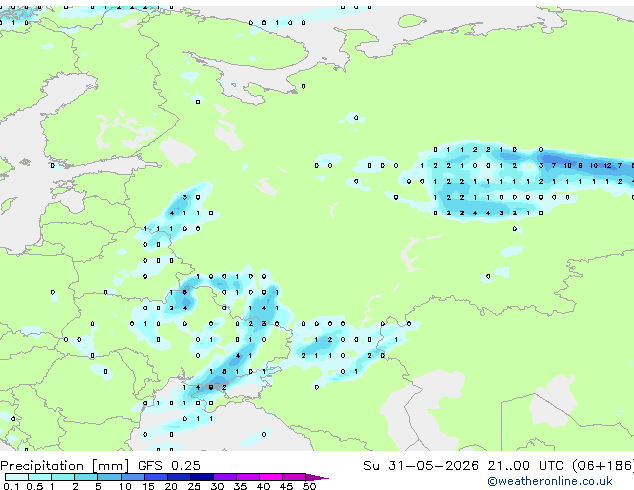Click the '50' legend label
The width and height of the screenshot is (634, 490).
coord(309,486)
